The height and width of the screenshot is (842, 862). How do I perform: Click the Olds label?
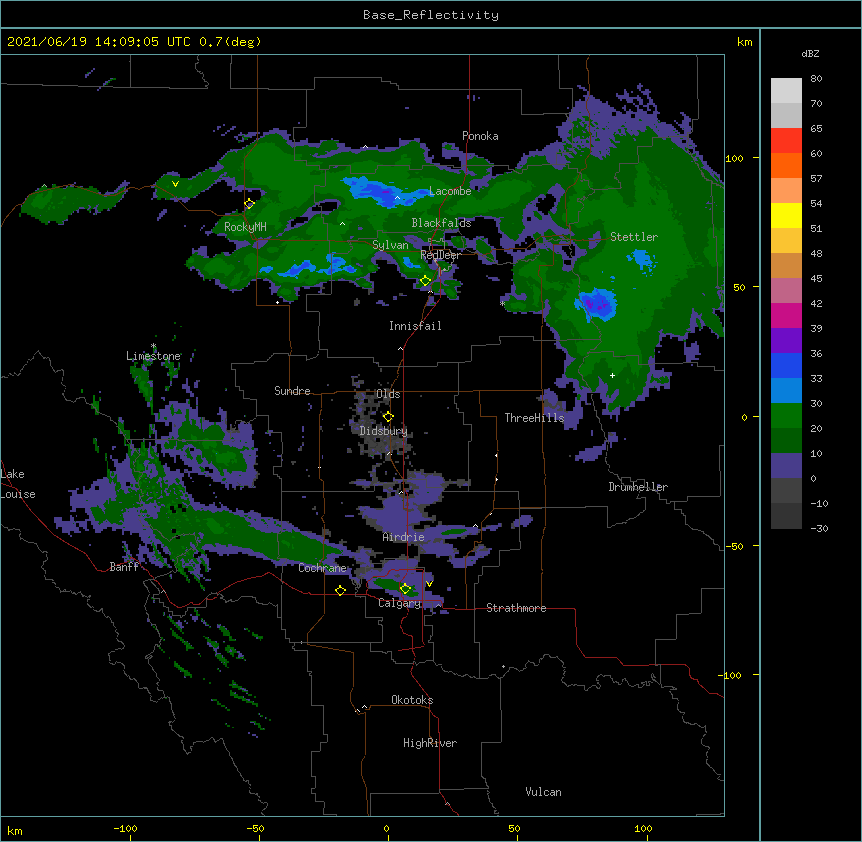coord(388,394)
